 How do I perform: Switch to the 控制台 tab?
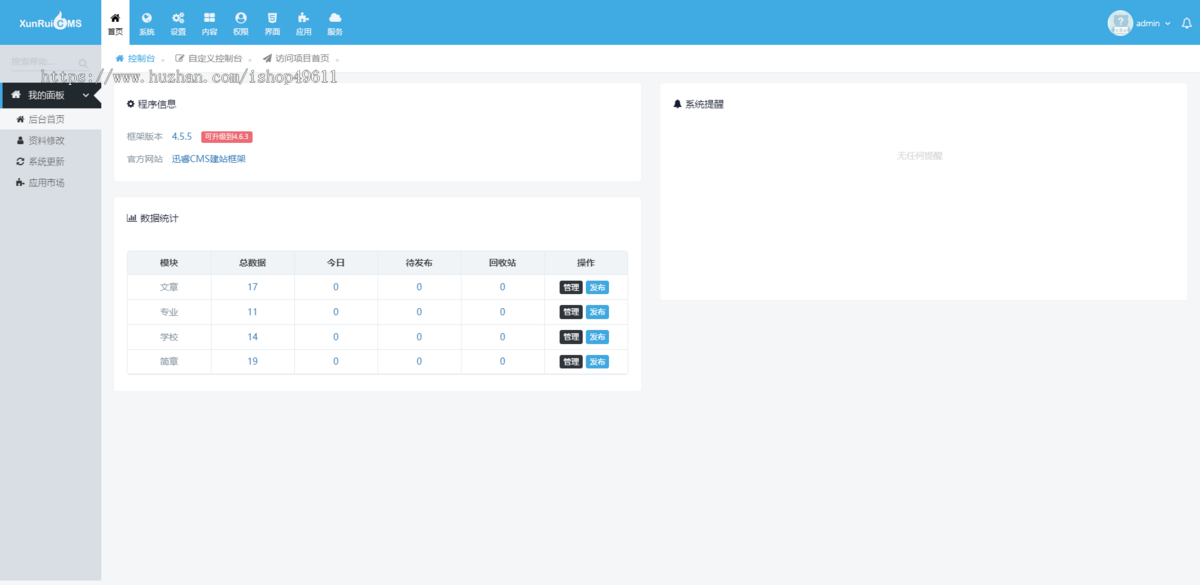point(136,59)
